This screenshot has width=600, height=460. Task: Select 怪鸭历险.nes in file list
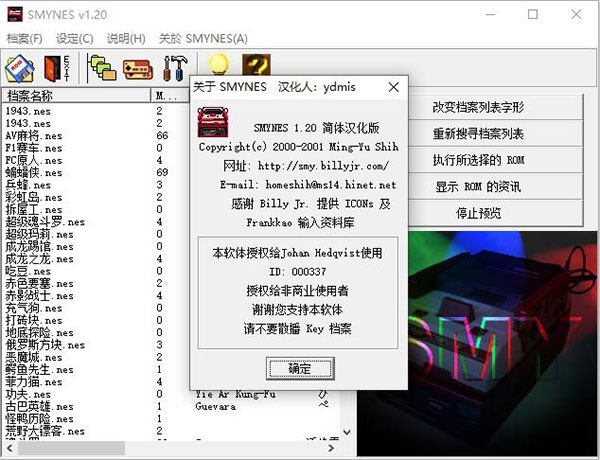coord(39,418)
